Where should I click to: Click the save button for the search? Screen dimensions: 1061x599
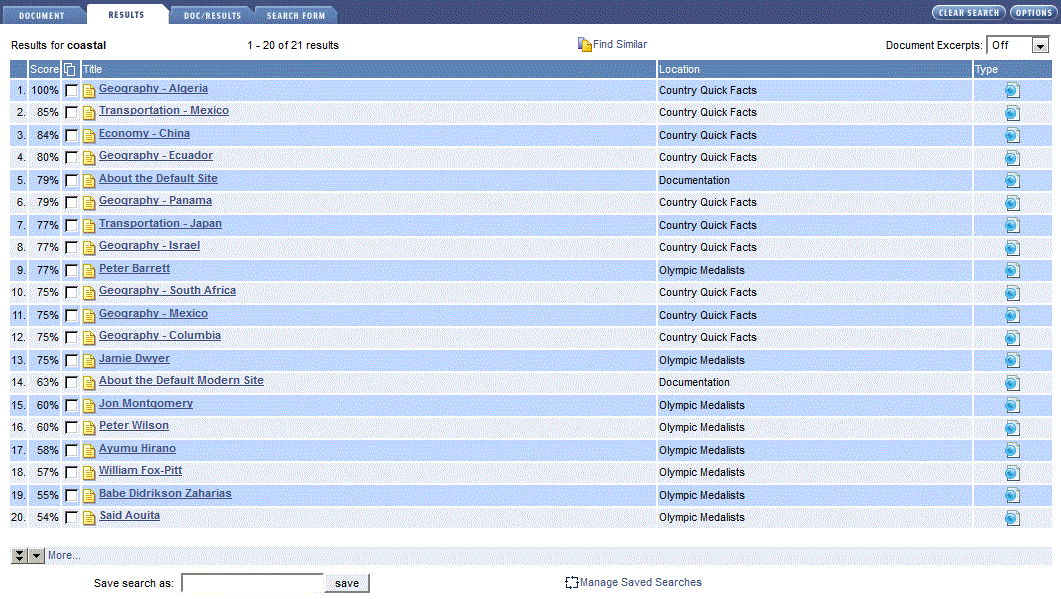pos(347,583)
